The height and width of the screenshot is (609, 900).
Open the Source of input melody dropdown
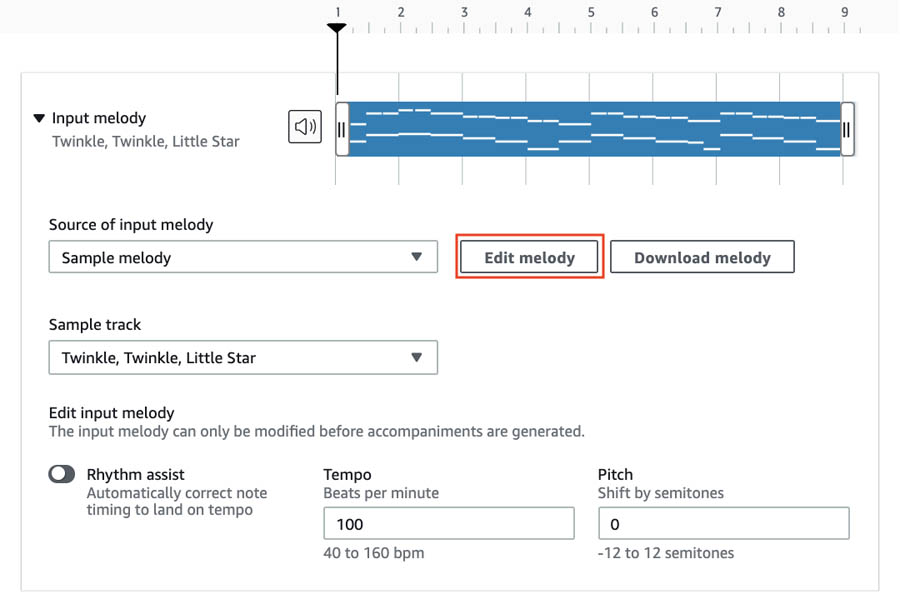coord(243,257)
